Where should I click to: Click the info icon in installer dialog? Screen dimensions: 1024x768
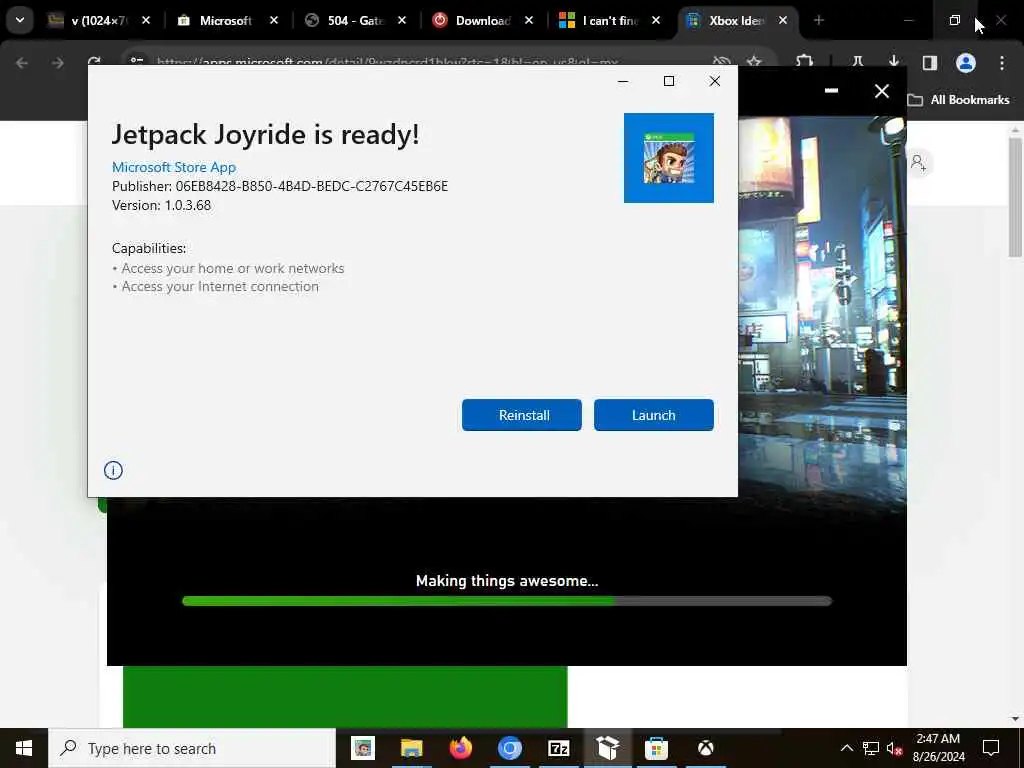pyautogui.click(x=113, y=470)
